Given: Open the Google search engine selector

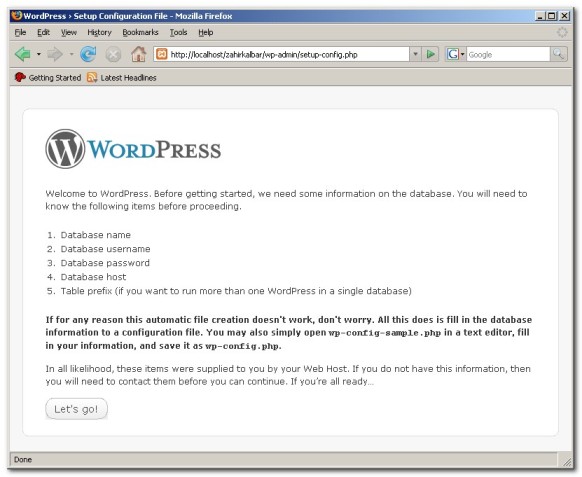Looking at the screenshot, I should 455,55.
